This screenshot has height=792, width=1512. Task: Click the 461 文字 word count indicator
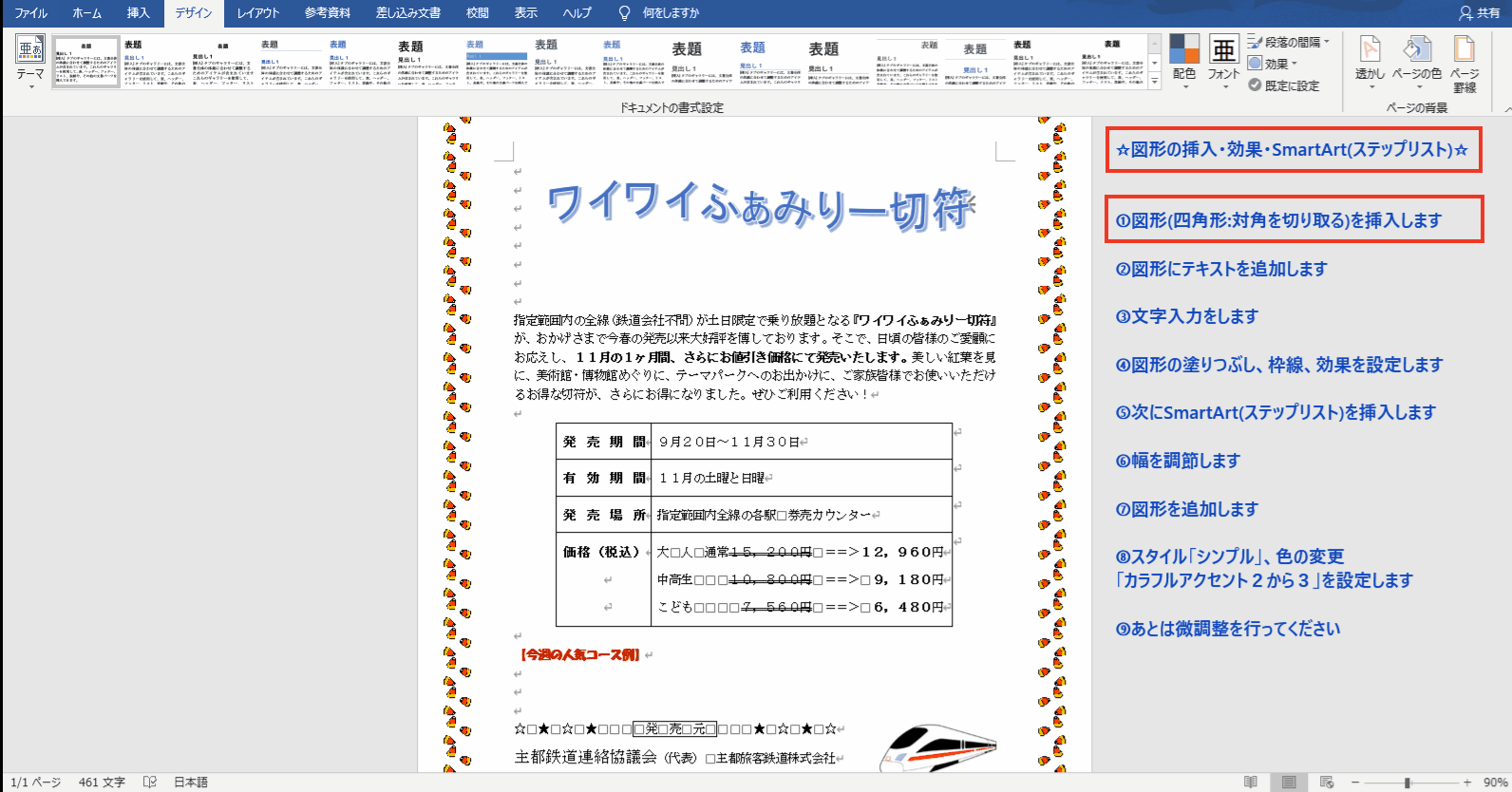102,783
